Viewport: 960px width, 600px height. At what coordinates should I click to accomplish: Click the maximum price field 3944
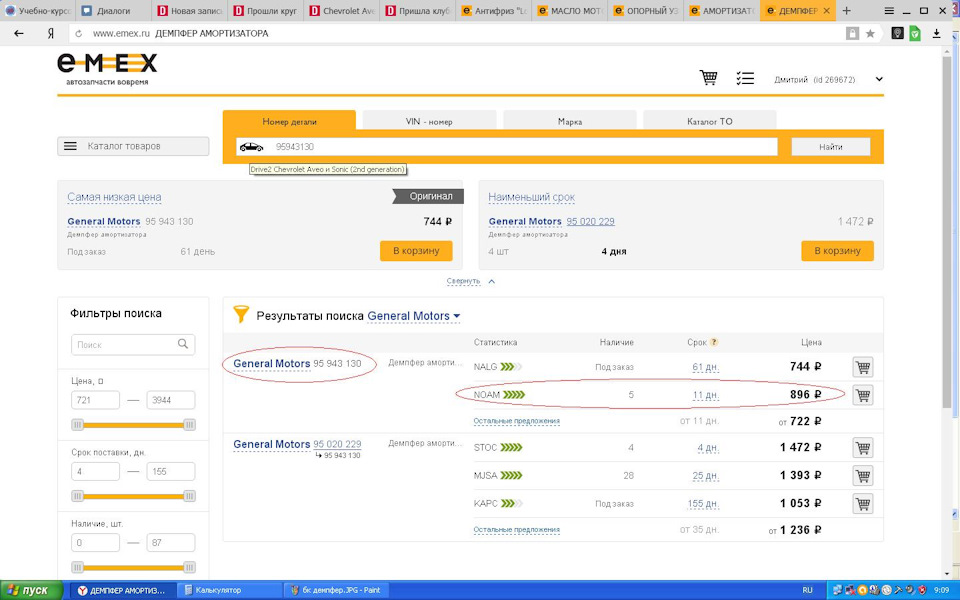click(x=171, y=400)
